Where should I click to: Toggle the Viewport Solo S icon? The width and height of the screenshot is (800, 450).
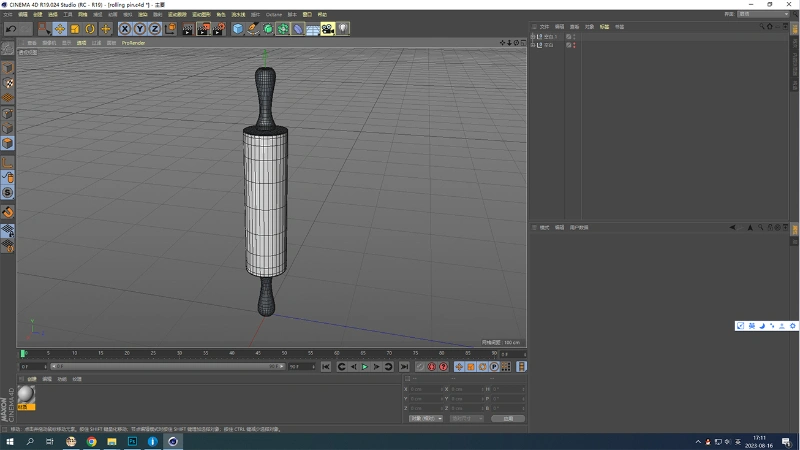coord(8,193)
